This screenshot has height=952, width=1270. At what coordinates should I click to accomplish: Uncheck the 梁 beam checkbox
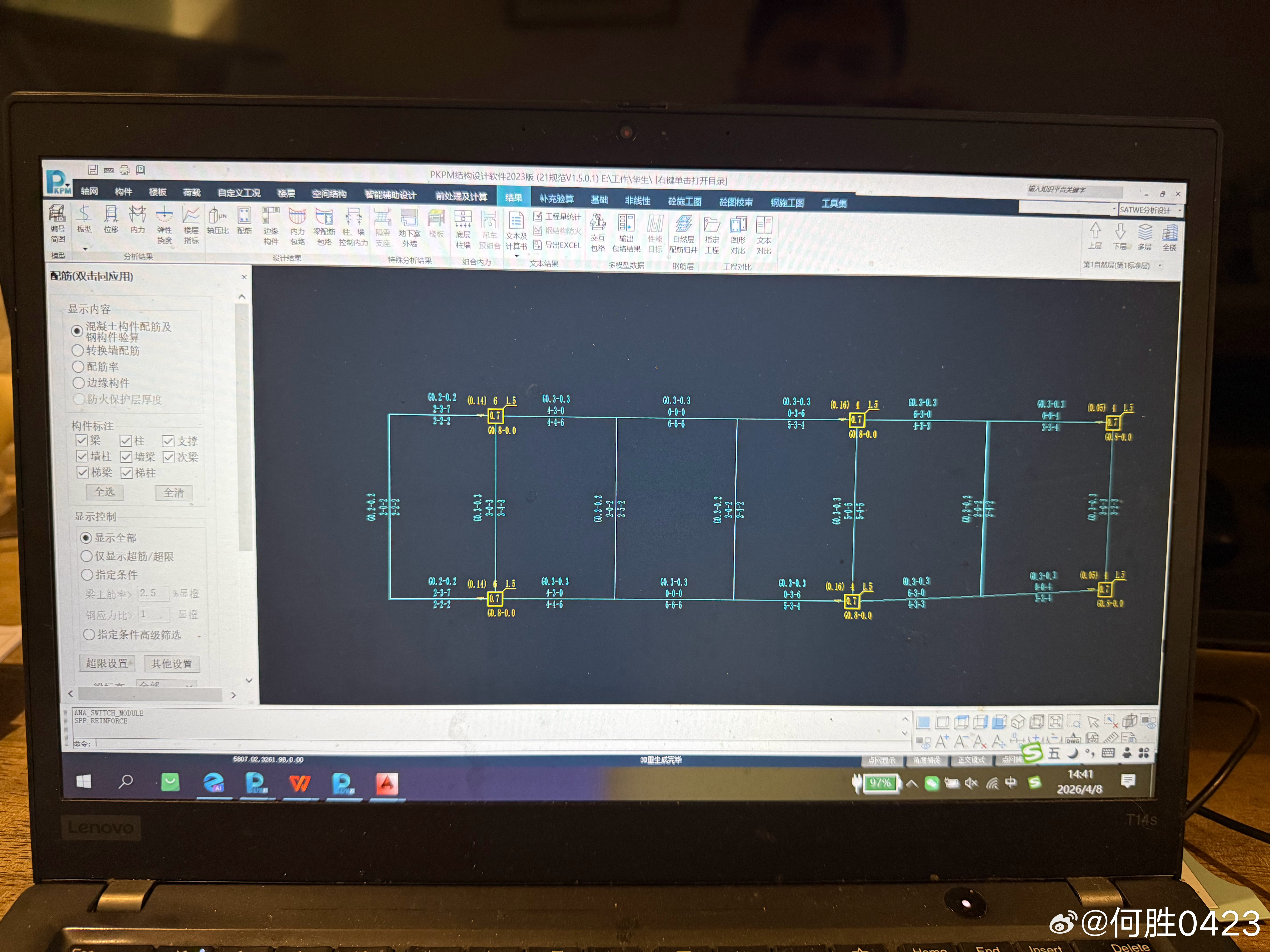(x=82, y=441)
